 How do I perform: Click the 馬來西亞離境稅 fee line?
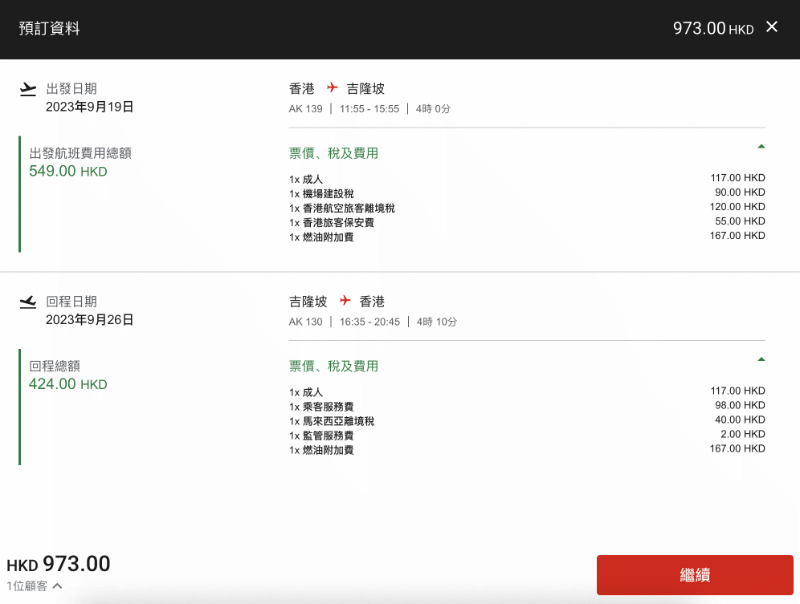point(527,420)
